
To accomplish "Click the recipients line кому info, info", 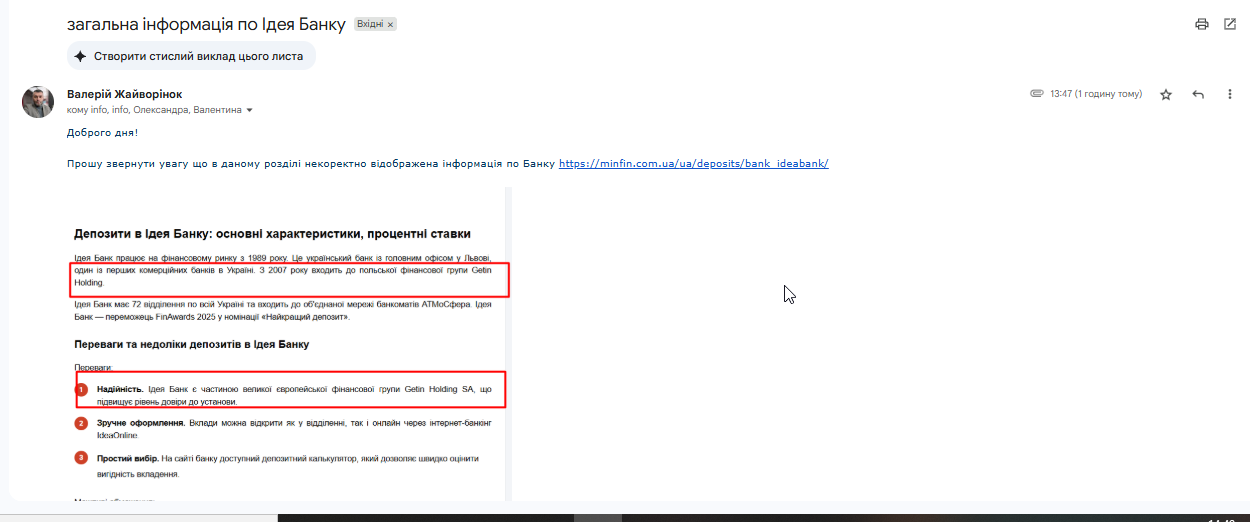I will point(154,110).
